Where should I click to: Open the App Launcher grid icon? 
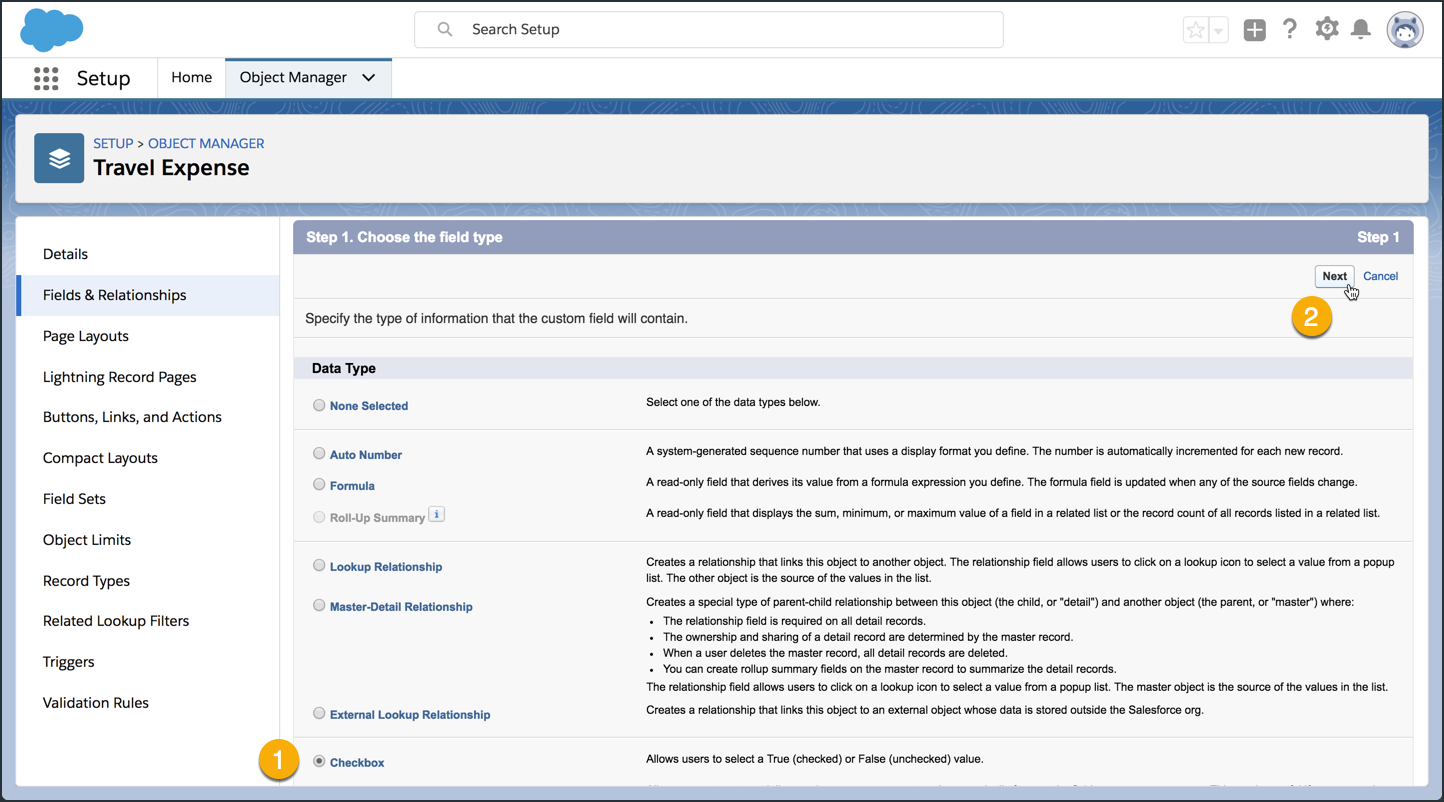(46, 79)
